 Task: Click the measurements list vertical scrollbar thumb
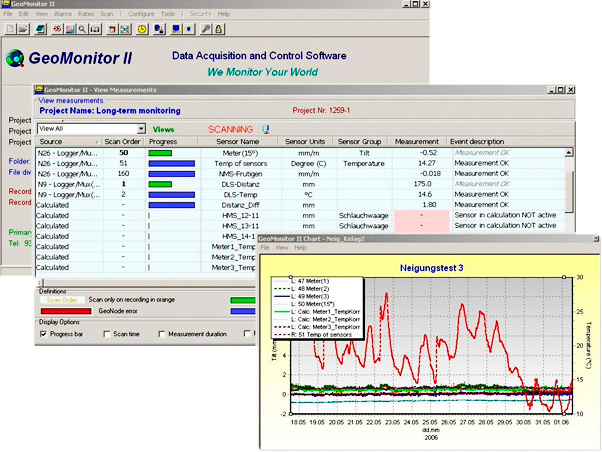tap(569, 191)
